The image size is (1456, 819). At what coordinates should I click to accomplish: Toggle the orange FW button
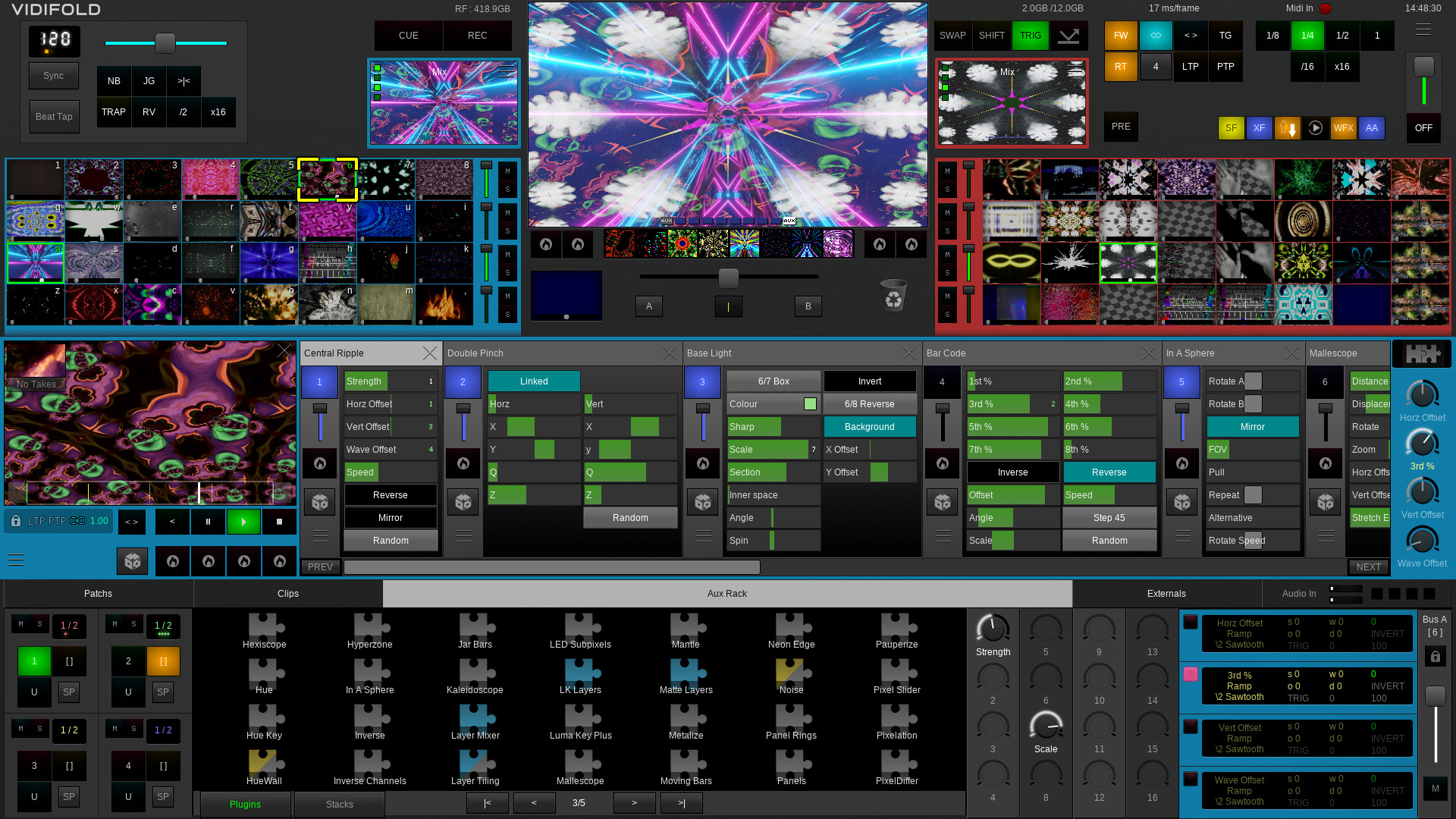coord(1121,36)
